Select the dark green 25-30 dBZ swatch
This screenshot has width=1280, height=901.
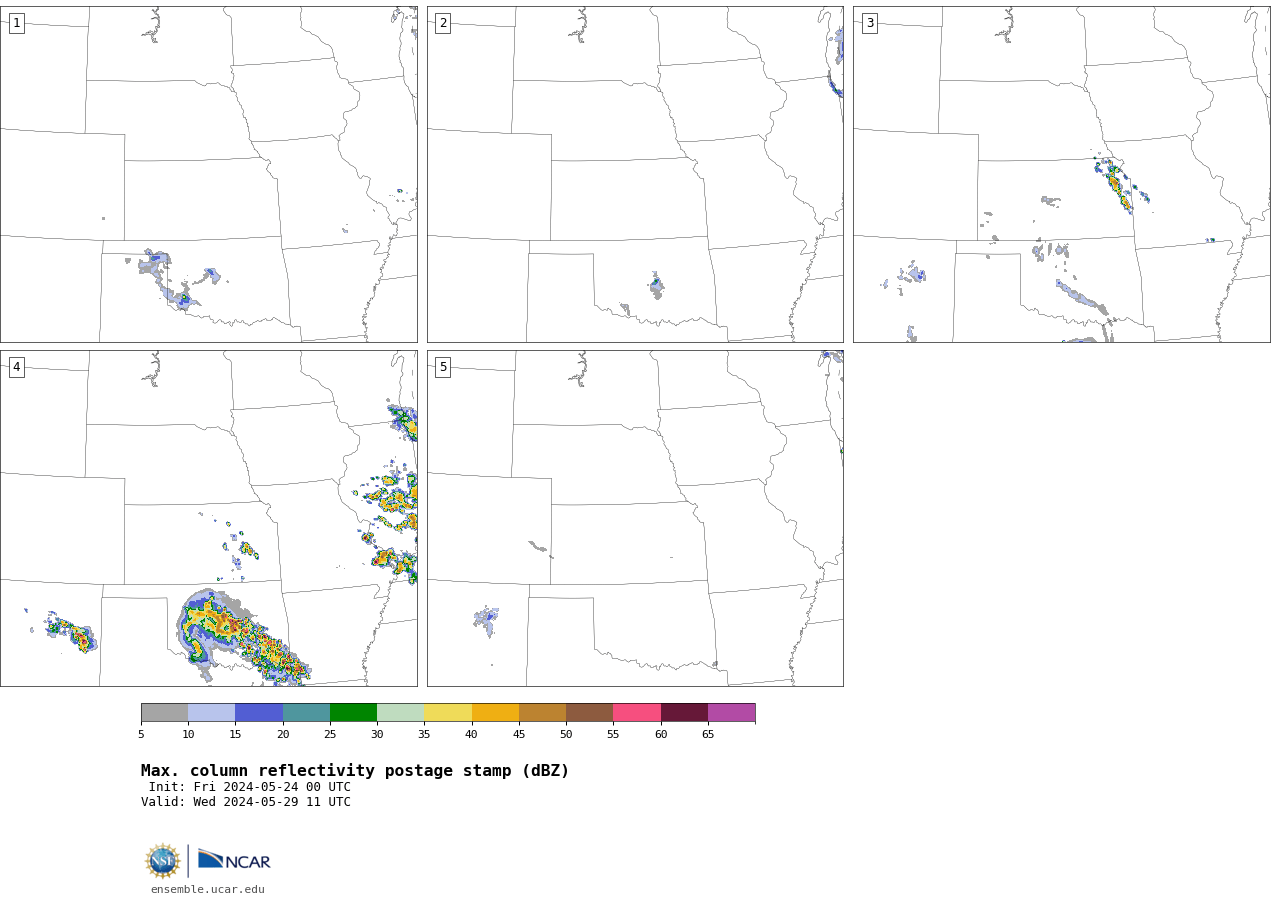(353, 713)
